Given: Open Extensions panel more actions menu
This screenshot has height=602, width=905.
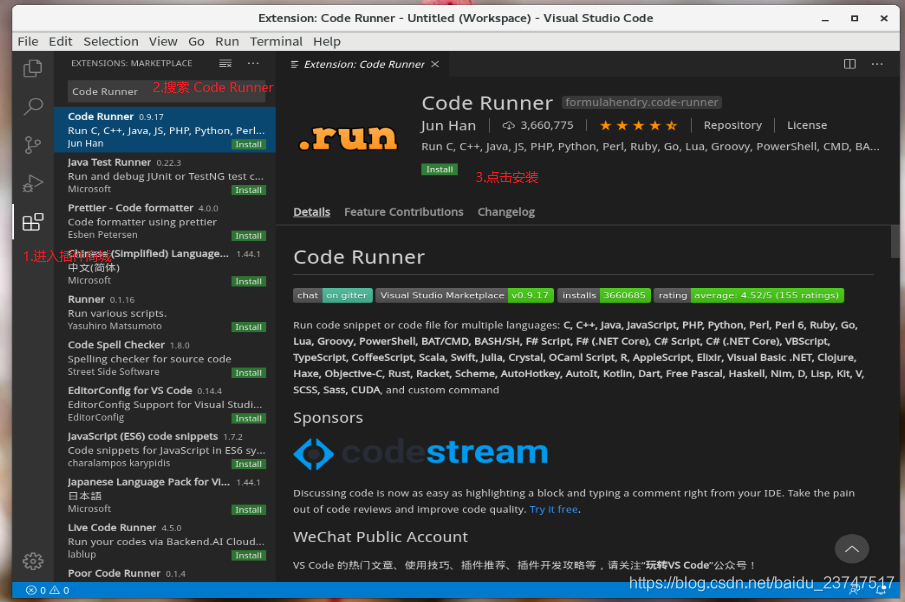Looking at the screenshot, I should click(253, 63).
